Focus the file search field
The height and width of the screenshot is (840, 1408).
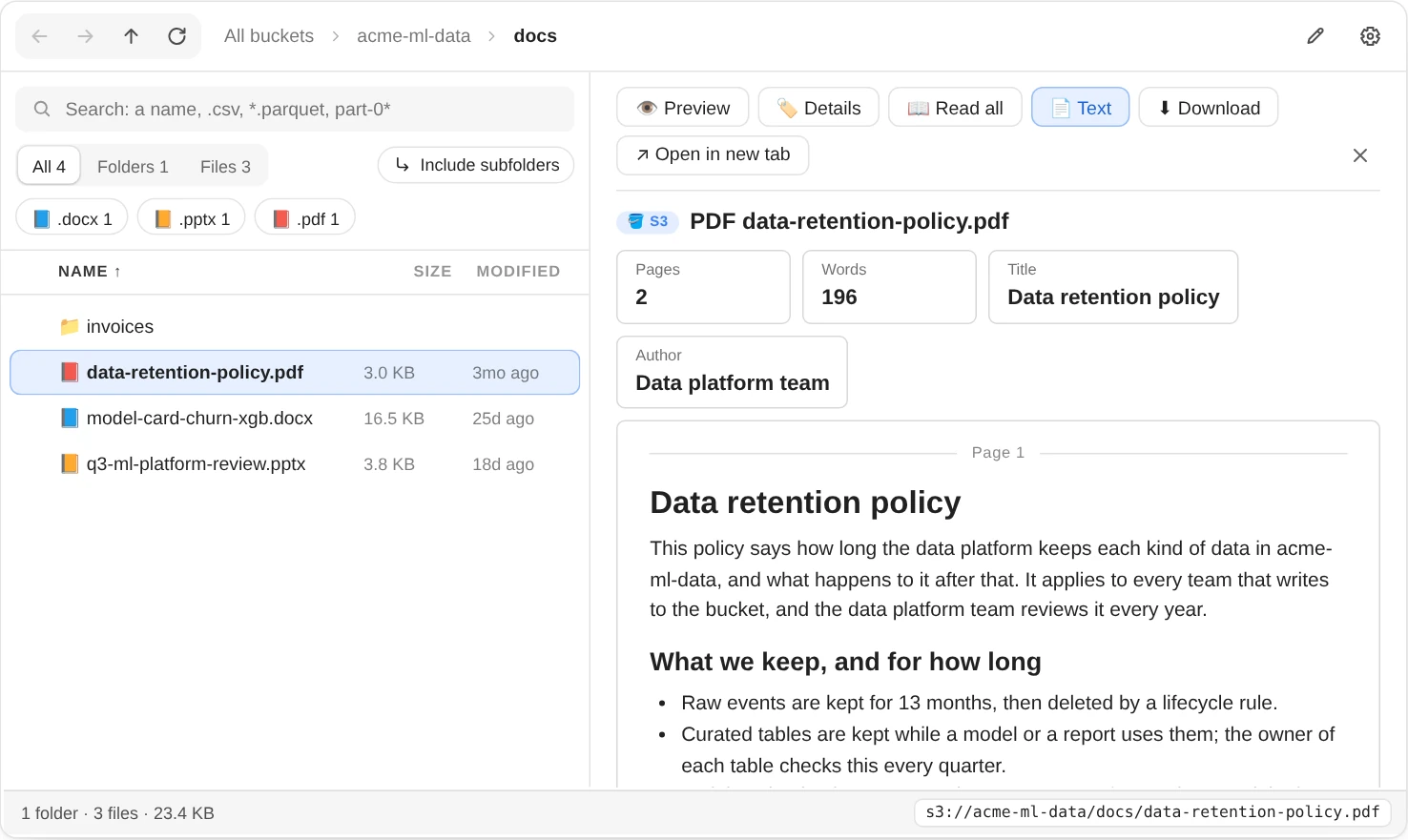pos(295,109)
